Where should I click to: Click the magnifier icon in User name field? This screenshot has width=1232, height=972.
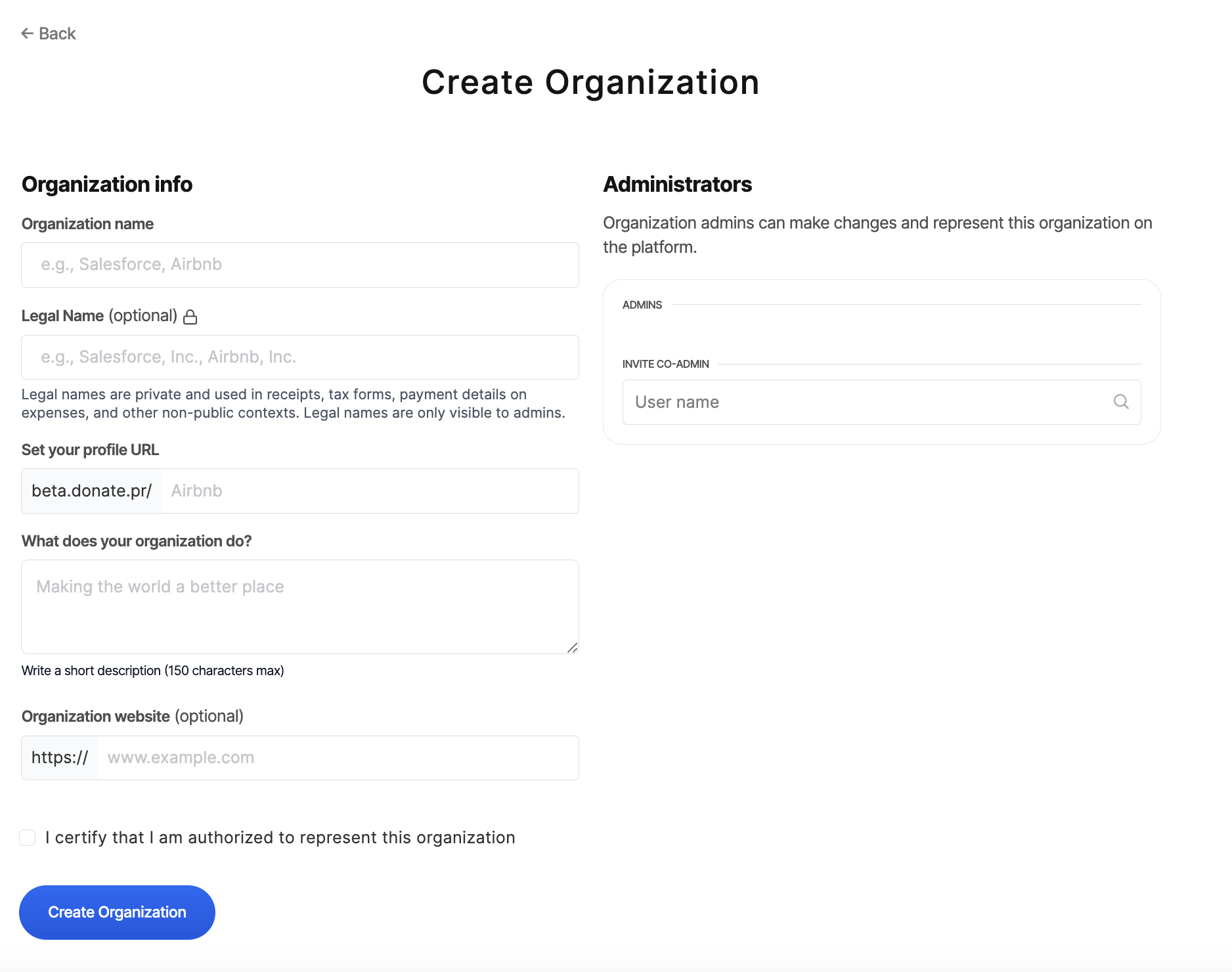tap(1121, 402)
